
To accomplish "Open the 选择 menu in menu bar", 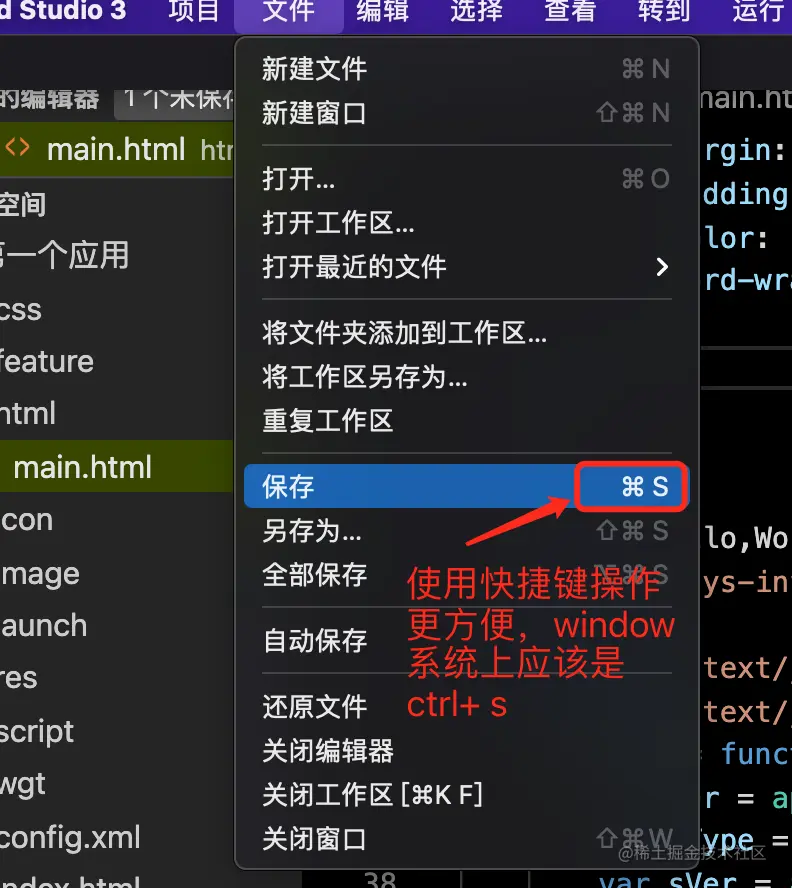I will (476, 11).
